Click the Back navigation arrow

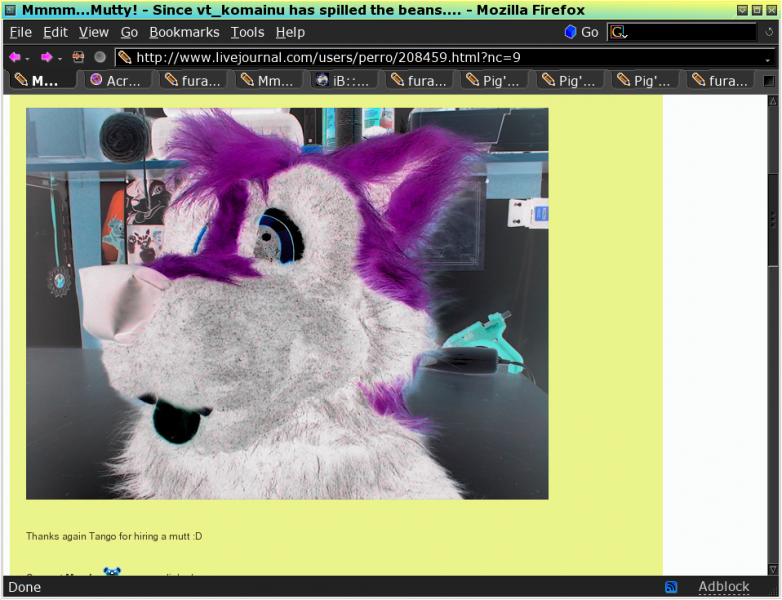click(x=14, y=57)
